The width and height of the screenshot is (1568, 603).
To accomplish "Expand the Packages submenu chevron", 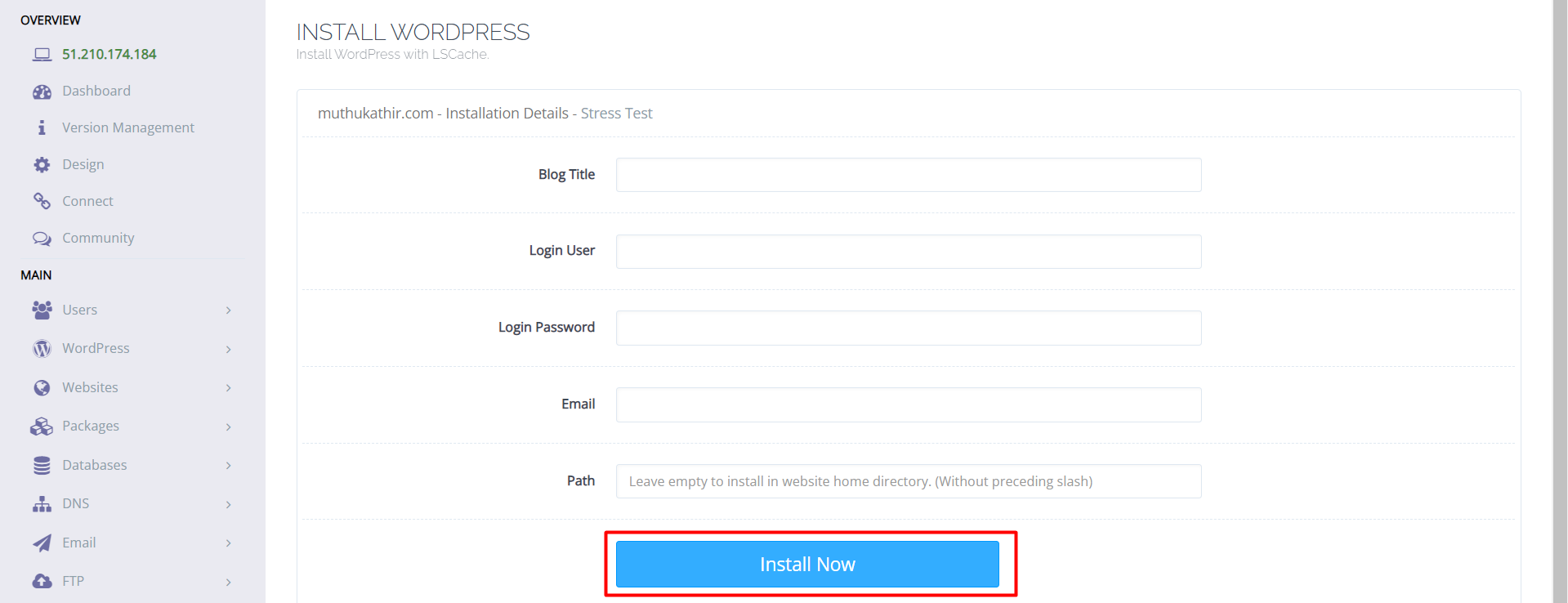I will click(x=229, y=427).
